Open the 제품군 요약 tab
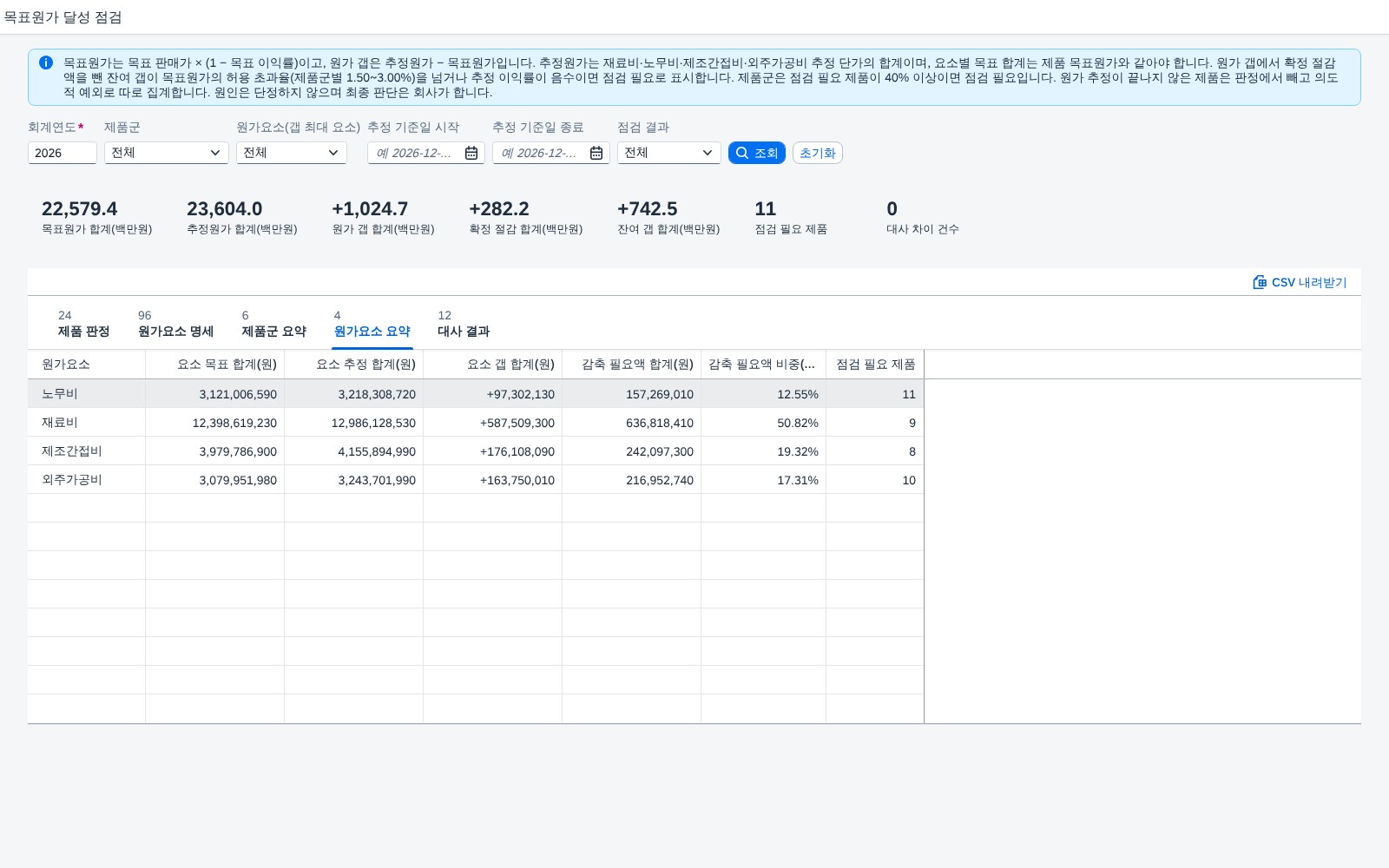The image size is (1389, 868). tap(273, 324)
